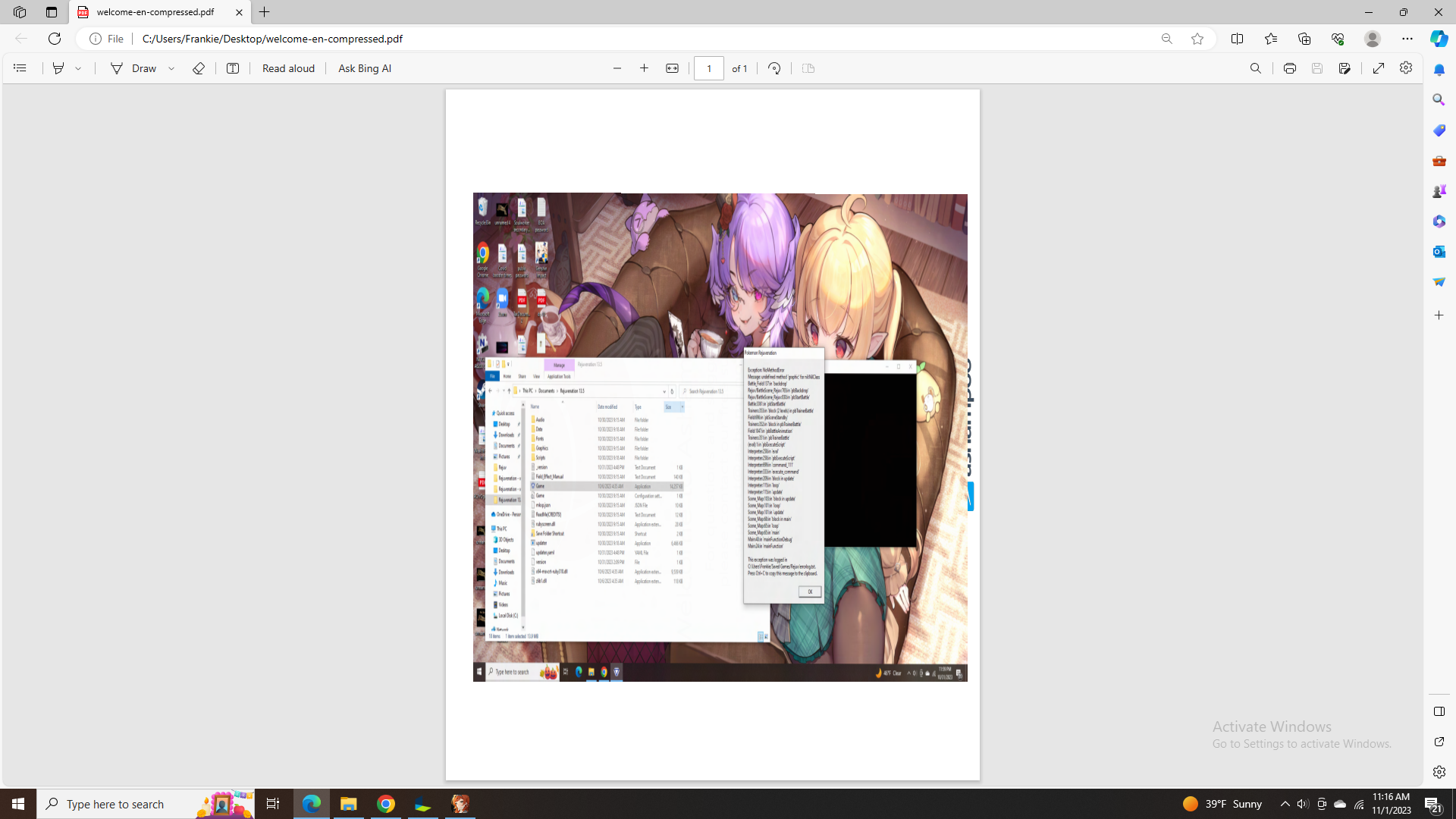Image resolution: width=1456 pixels, height=819 pixels.
Task: Open sidebar Microsoft 365
Action: tap(1439, 221)
